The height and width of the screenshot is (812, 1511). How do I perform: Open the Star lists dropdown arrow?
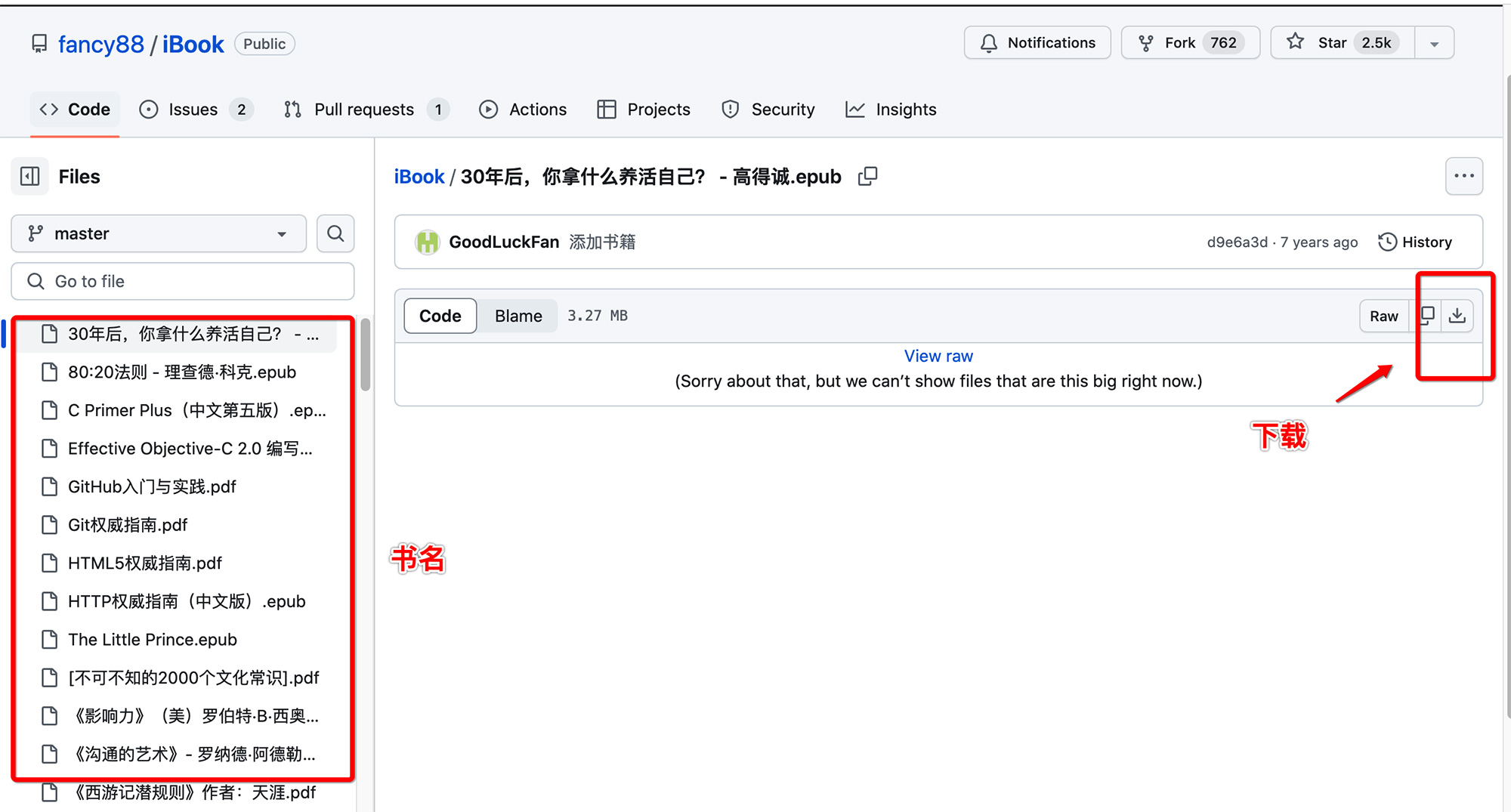pos(1434,43)
